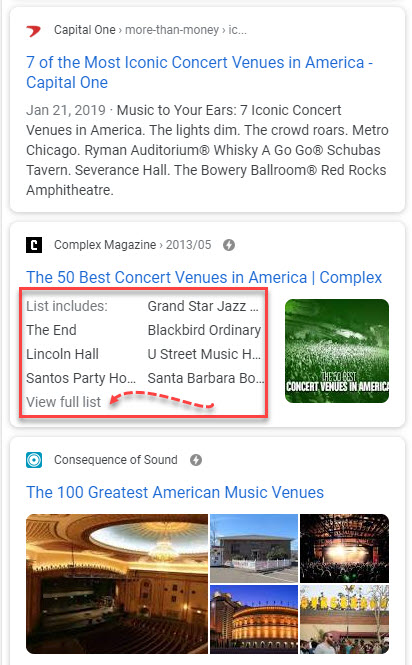Click the Consequence of Sound site name
The height and width of the screenshot is (665, 412).
click(x=115, y=460)
